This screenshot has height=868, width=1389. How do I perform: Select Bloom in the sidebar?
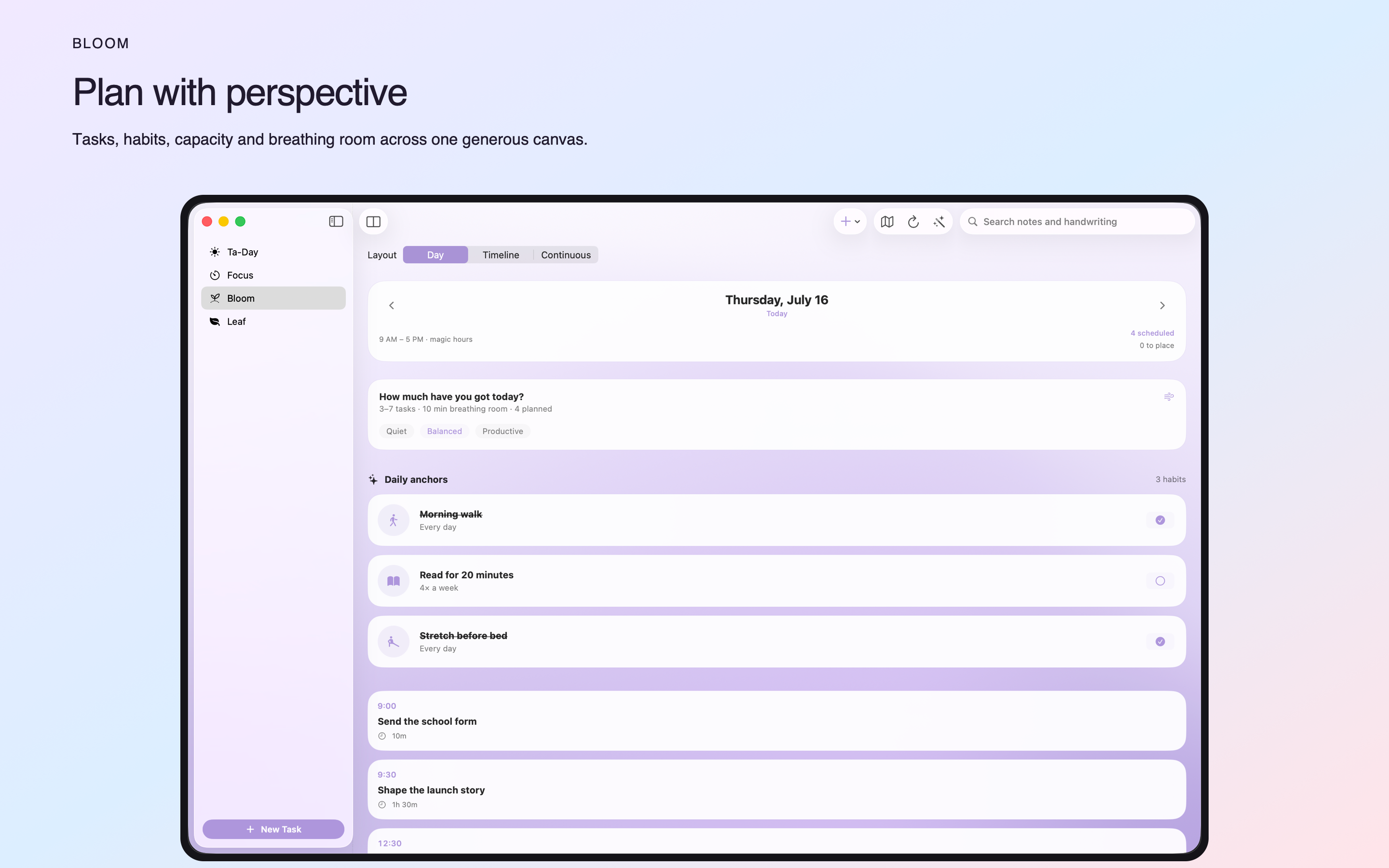273,298
